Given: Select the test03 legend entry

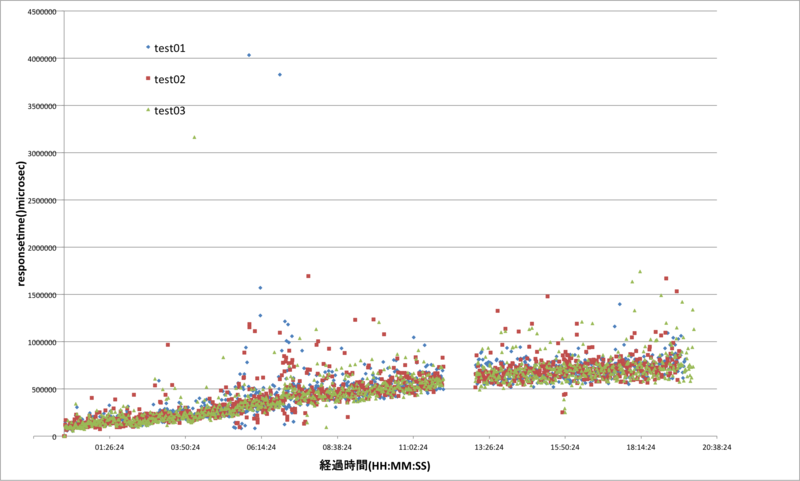Looking at the screenshot, I should [x=165, y=110].
